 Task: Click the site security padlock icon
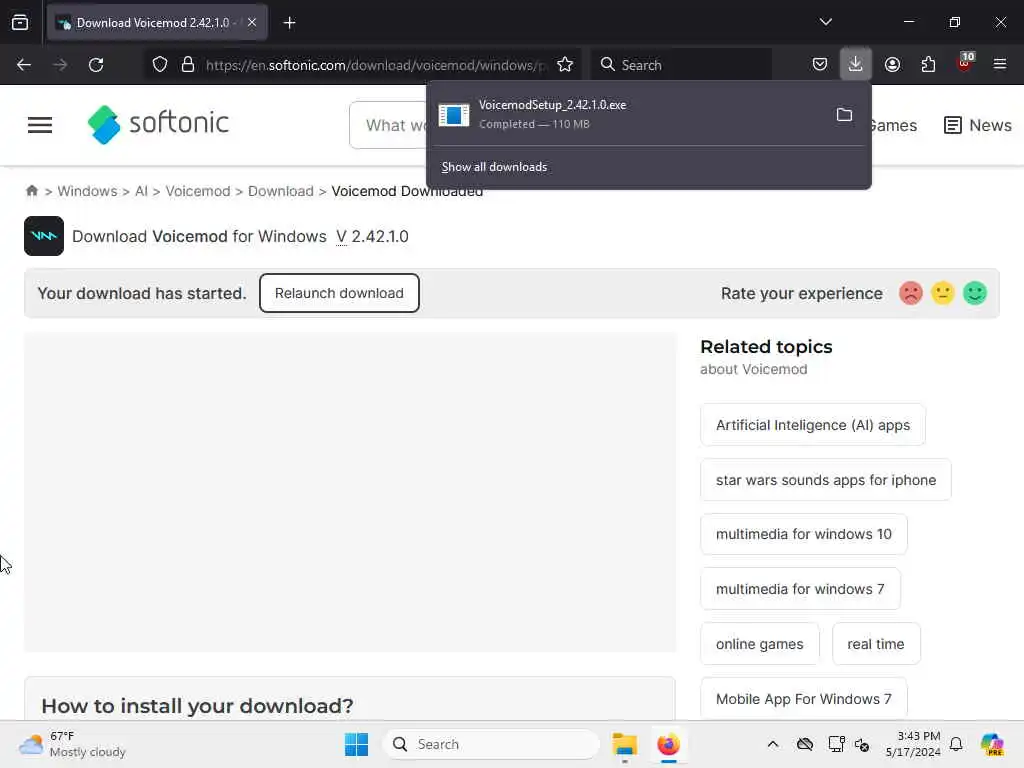coord(188,65)
